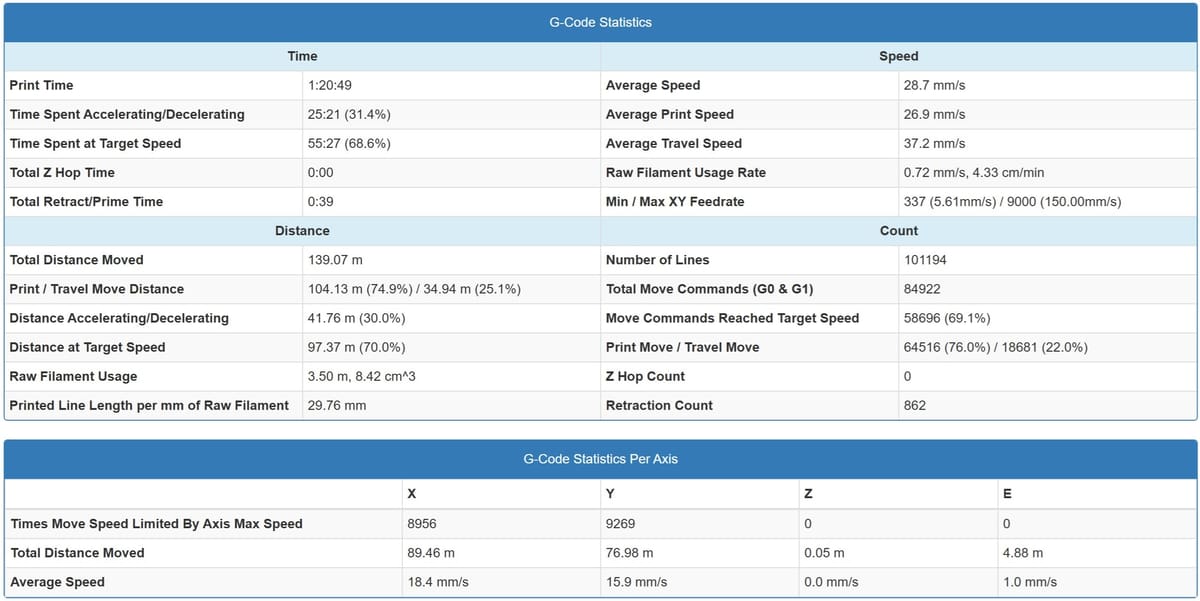Screen dimensions: 1200x601
Task: Select the move command count 84922
Action: [921, 288]
